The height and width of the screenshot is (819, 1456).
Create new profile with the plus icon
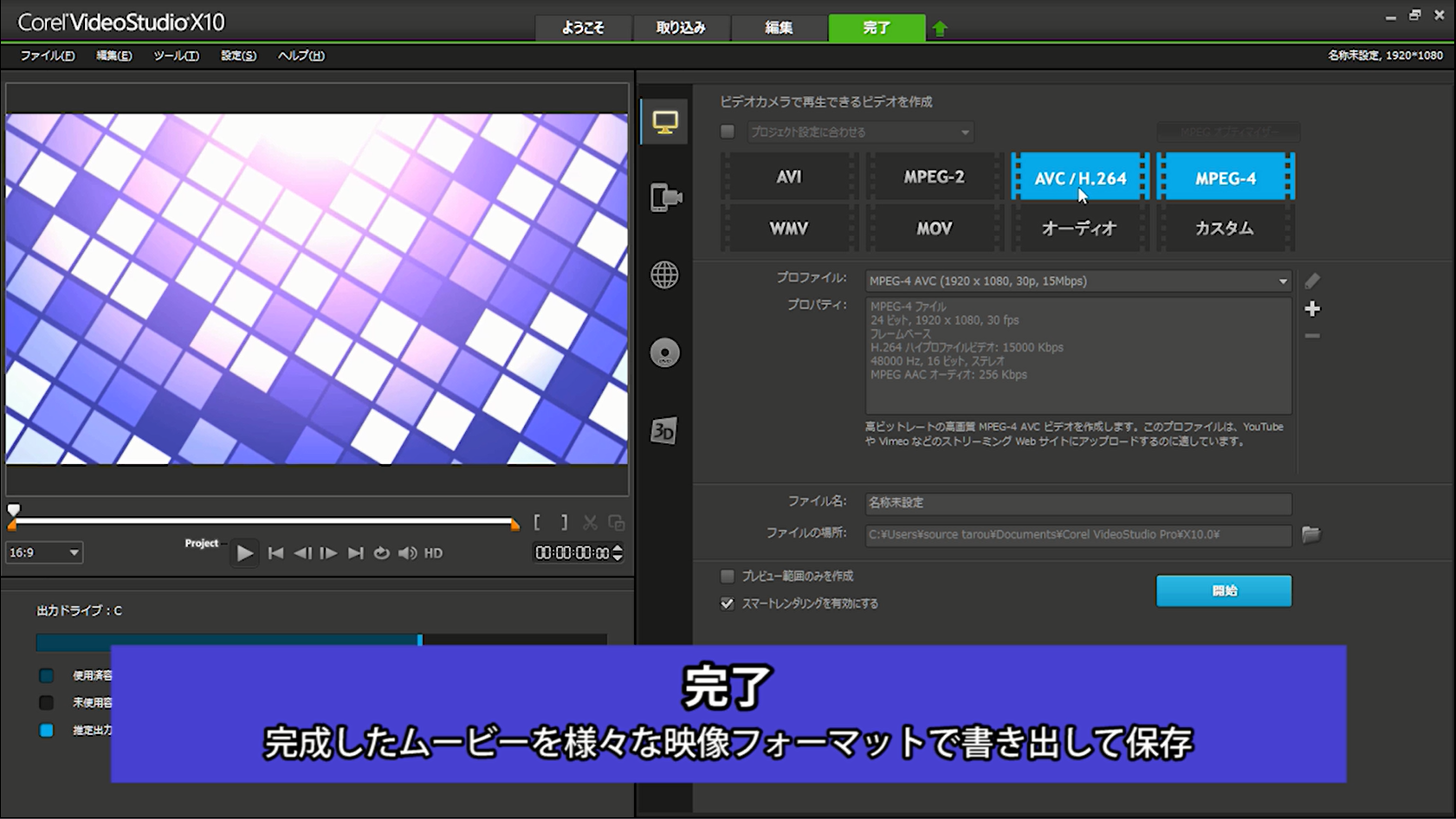tap(1313, 308)
